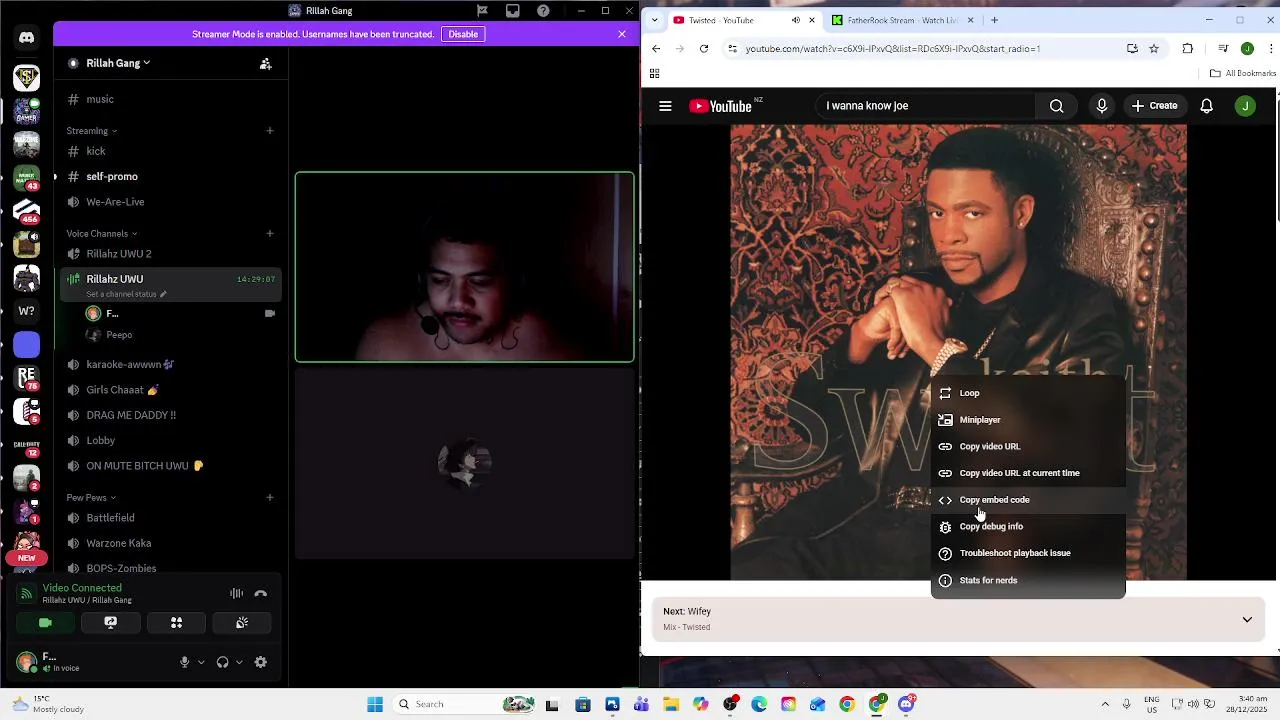Share your screen in Discord voice panel

click(x=111, y=622)
